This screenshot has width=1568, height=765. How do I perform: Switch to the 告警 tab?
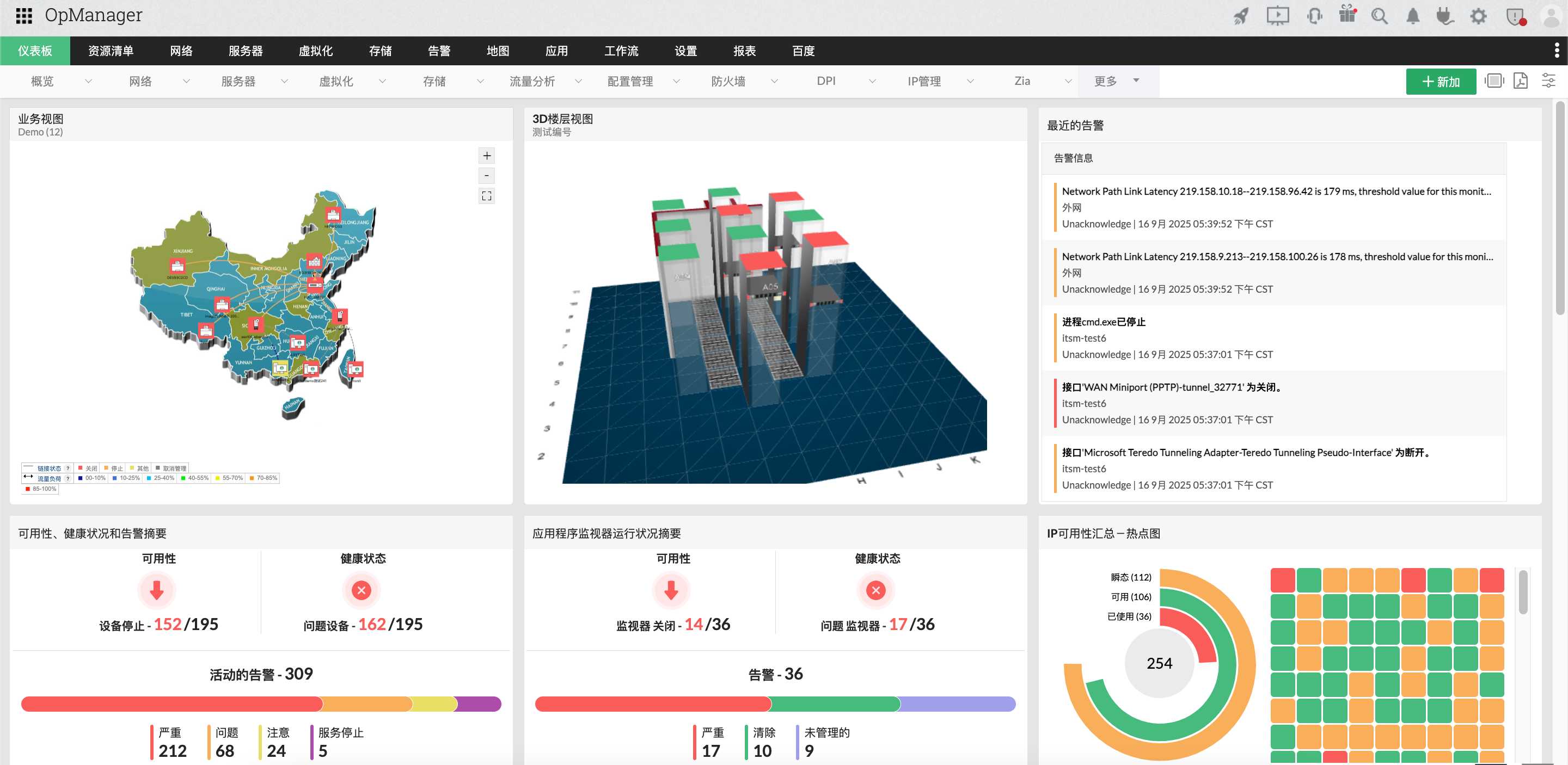tap(438, 51)
